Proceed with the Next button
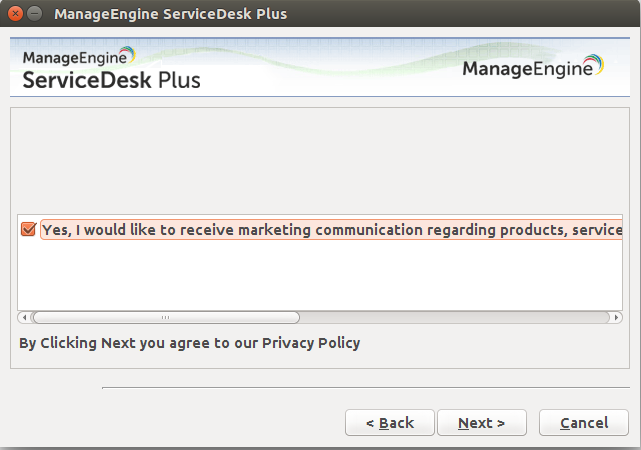This screenshot has width=641, height=450. pos(482,423)
